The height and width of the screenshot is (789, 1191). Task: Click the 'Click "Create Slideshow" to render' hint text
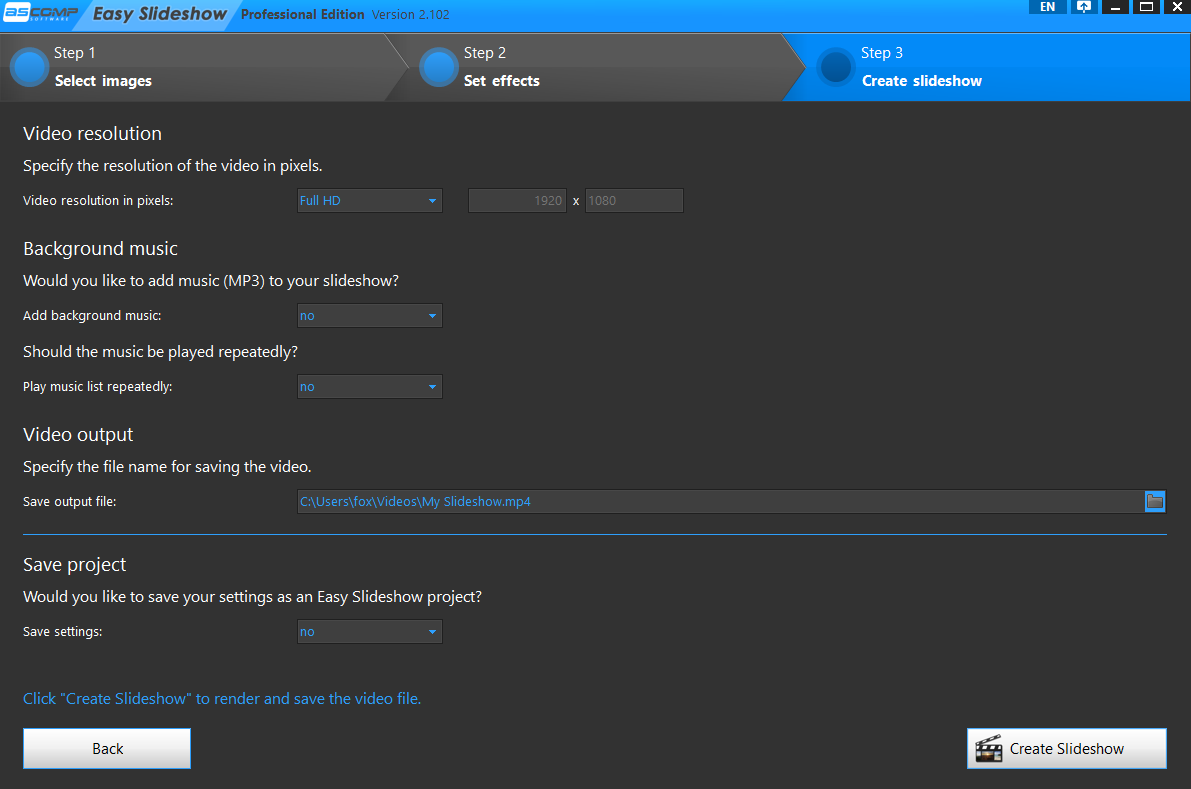click(222, 699)
